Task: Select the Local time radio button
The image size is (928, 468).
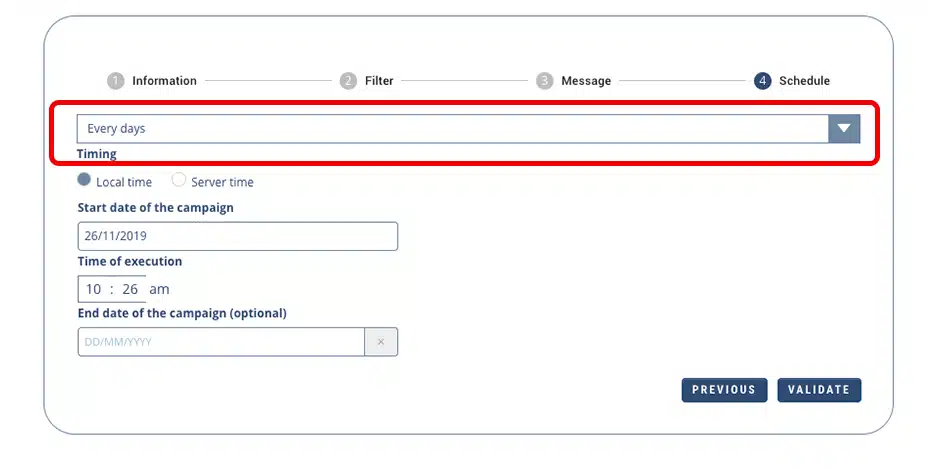Action: pos(85,181)
